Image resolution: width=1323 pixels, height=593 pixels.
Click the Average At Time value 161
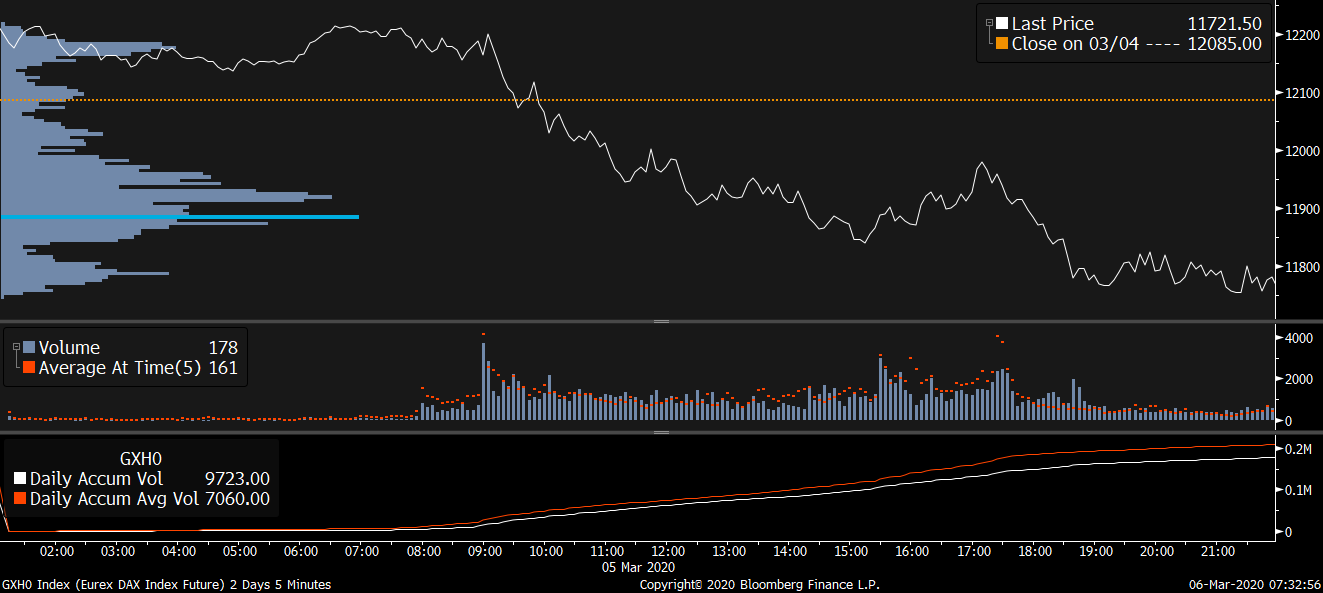point(223,367)
